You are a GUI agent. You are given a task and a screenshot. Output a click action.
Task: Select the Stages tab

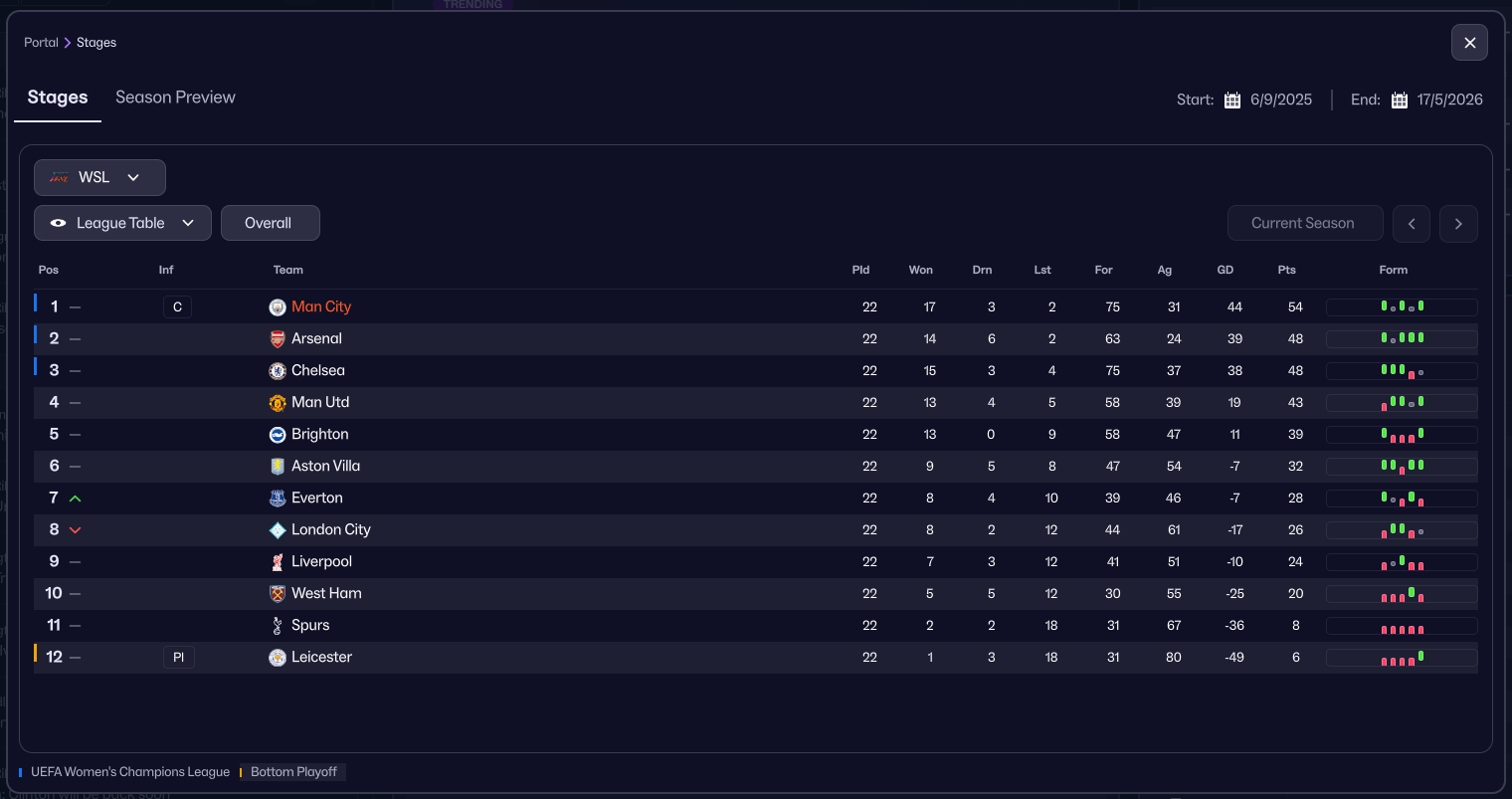pos(58,98)
